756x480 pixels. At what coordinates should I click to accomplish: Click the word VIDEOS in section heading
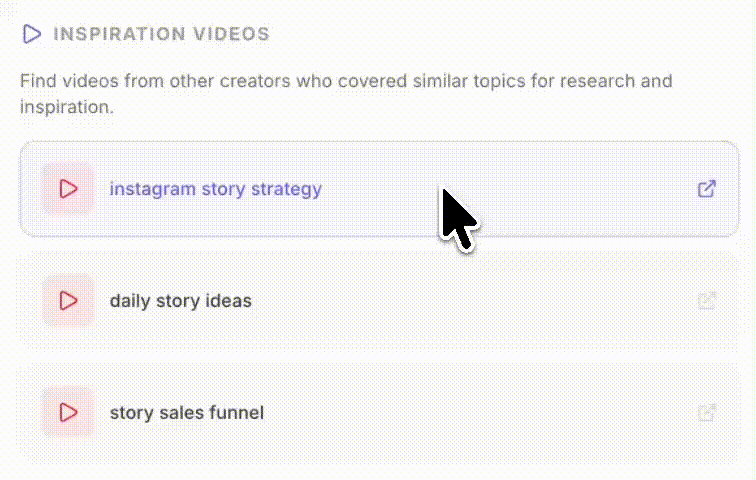pyautogui.click(x=231, y=34)
